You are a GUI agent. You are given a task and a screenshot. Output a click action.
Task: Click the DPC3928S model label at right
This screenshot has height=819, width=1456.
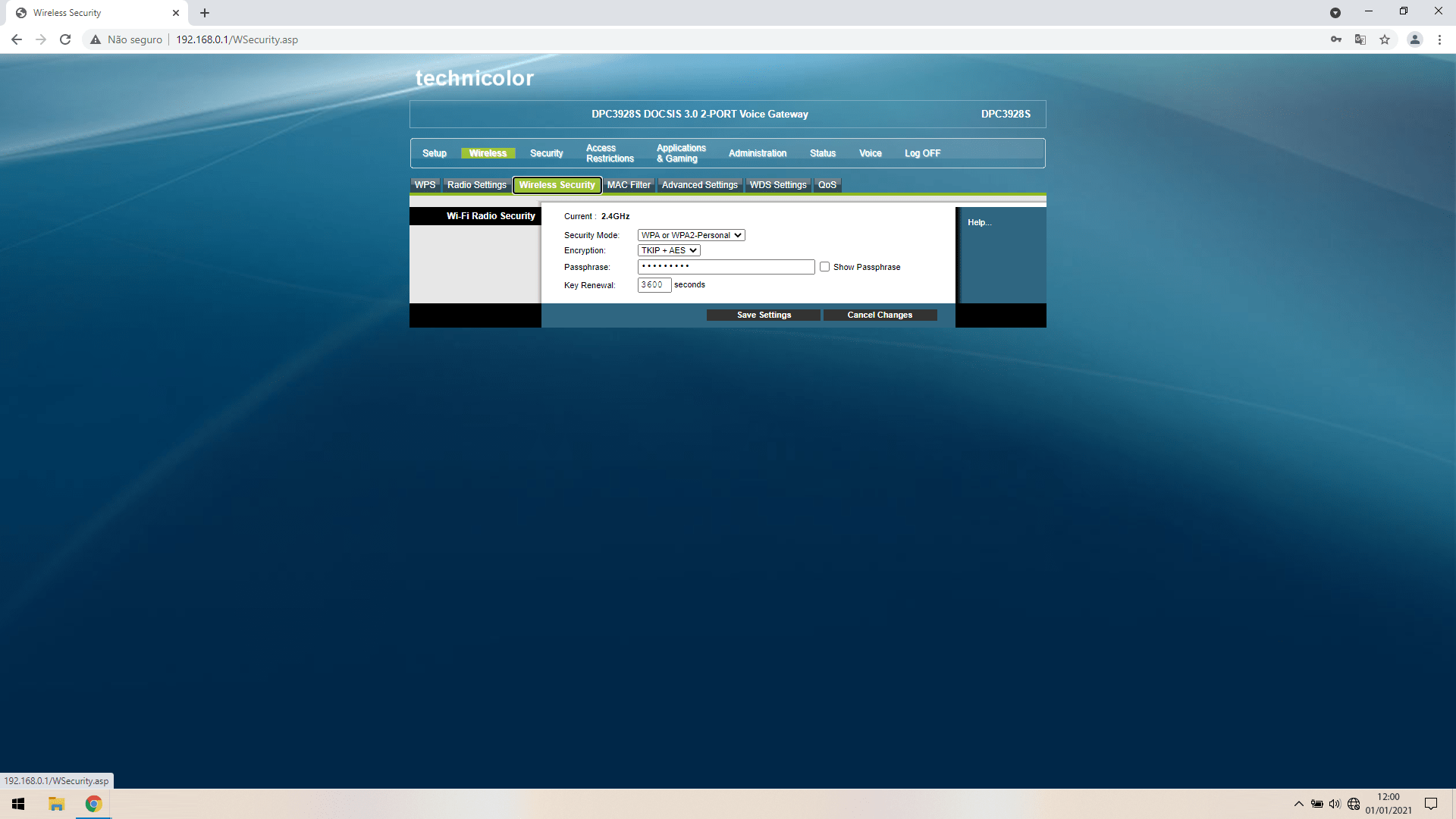[1006, 115]
